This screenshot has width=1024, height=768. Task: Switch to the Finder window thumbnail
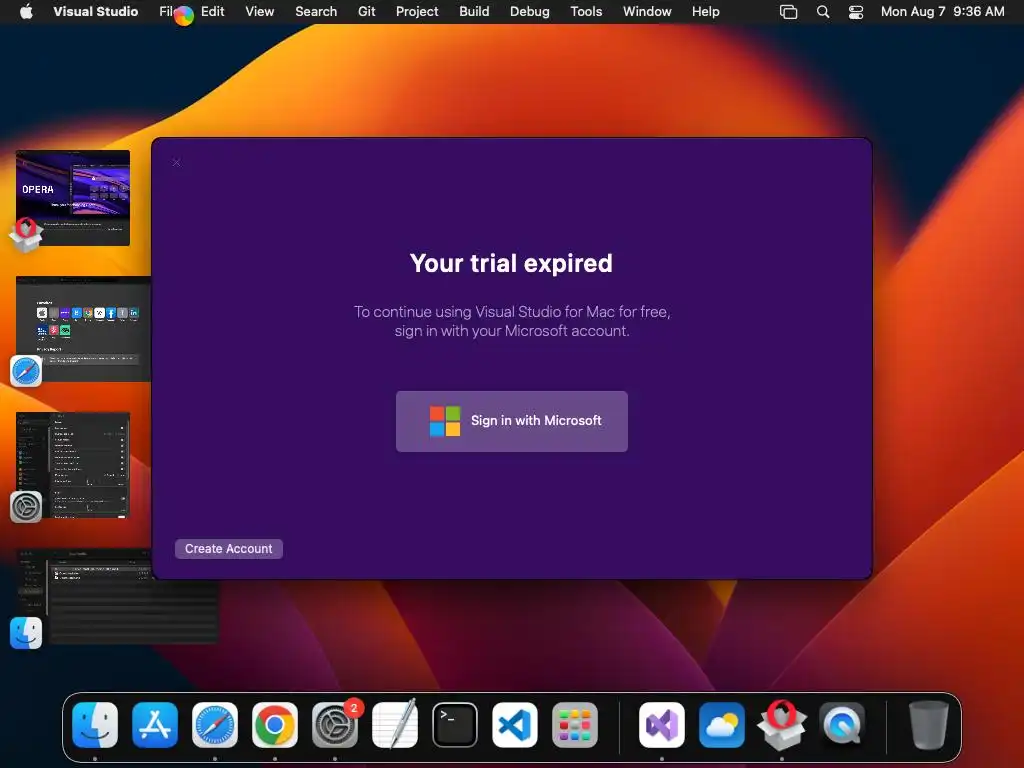118,596
